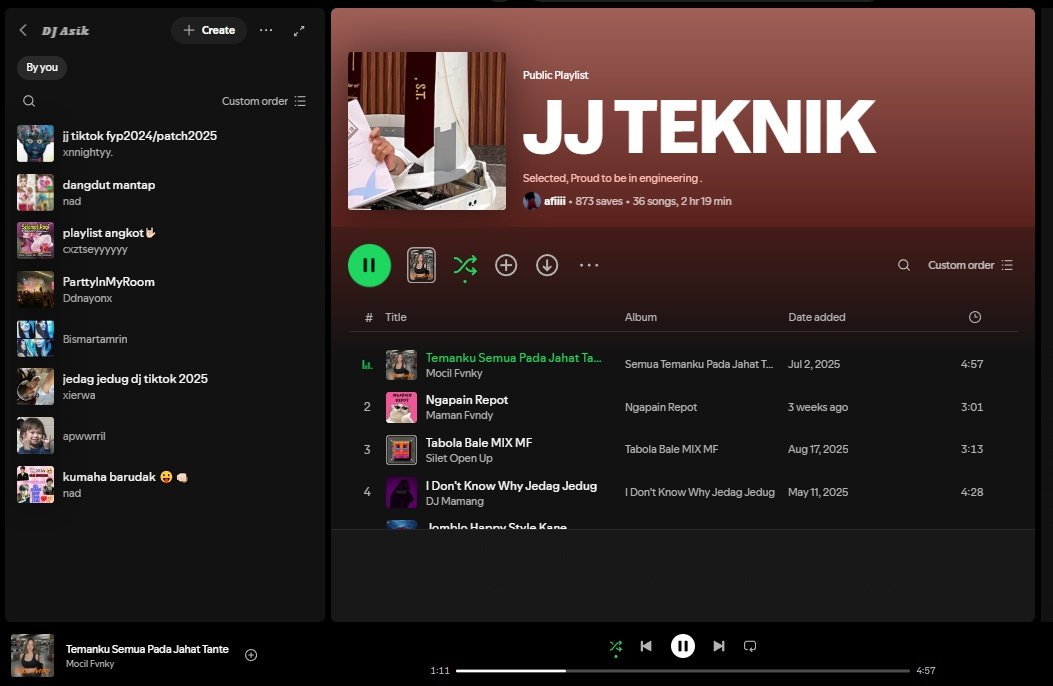Open the DJ Mamang artist link
Image resolution: width=1053 pixels, height=686 pixels.
[455, 501]
